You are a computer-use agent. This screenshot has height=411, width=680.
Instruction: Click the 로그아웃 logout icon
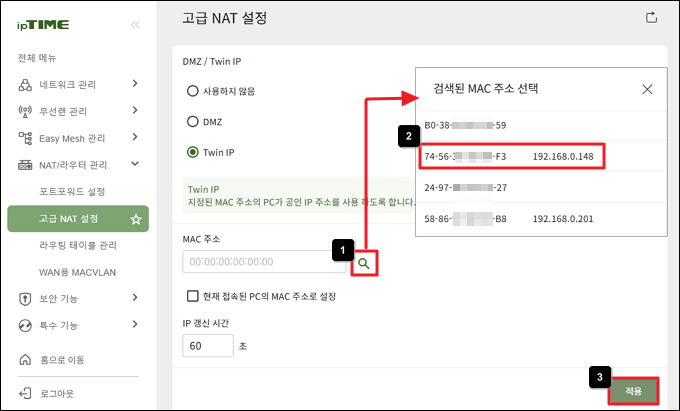(x=25, y=393)
